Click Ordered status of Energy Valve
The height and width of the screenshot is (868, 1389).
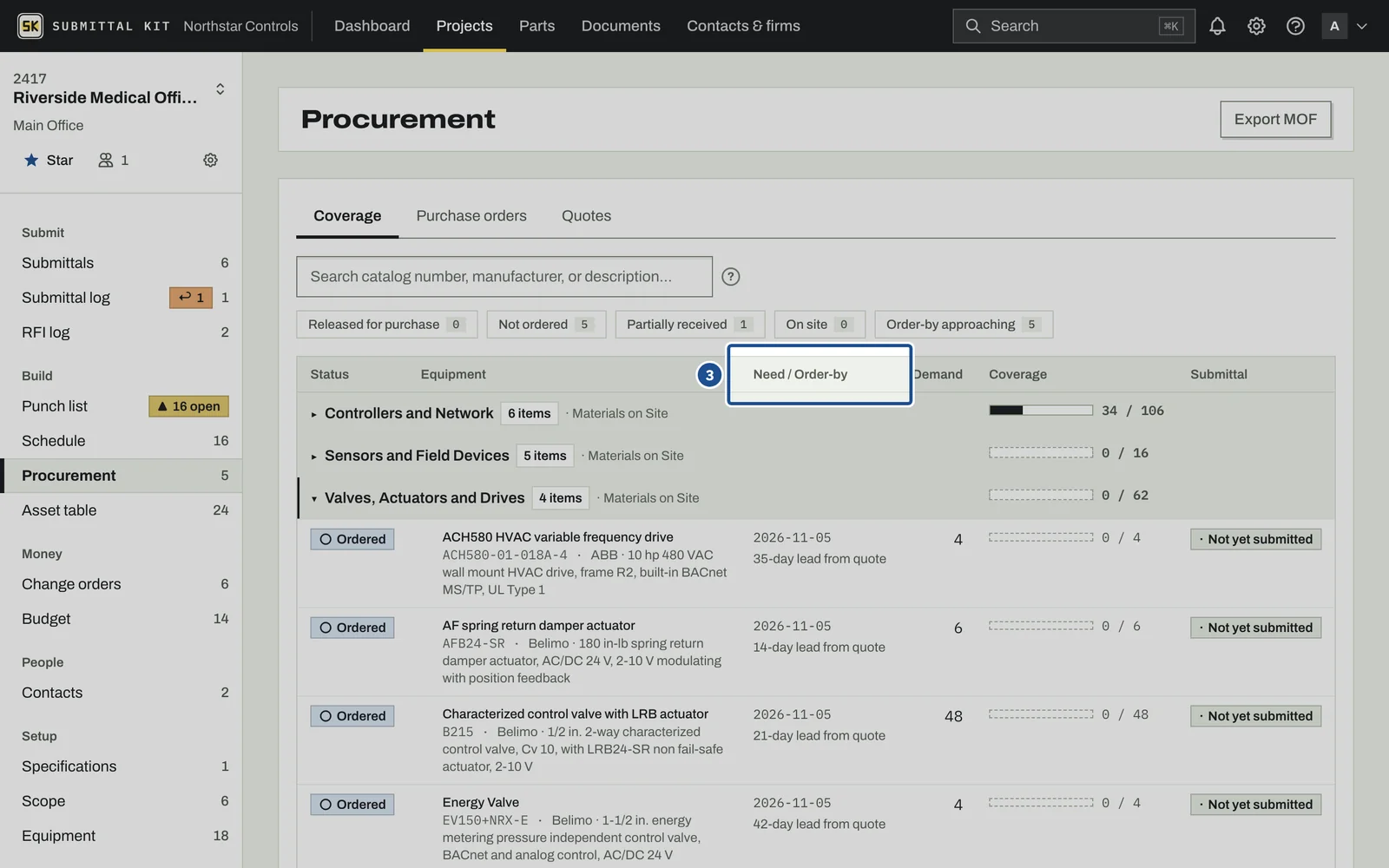[352, 805]
